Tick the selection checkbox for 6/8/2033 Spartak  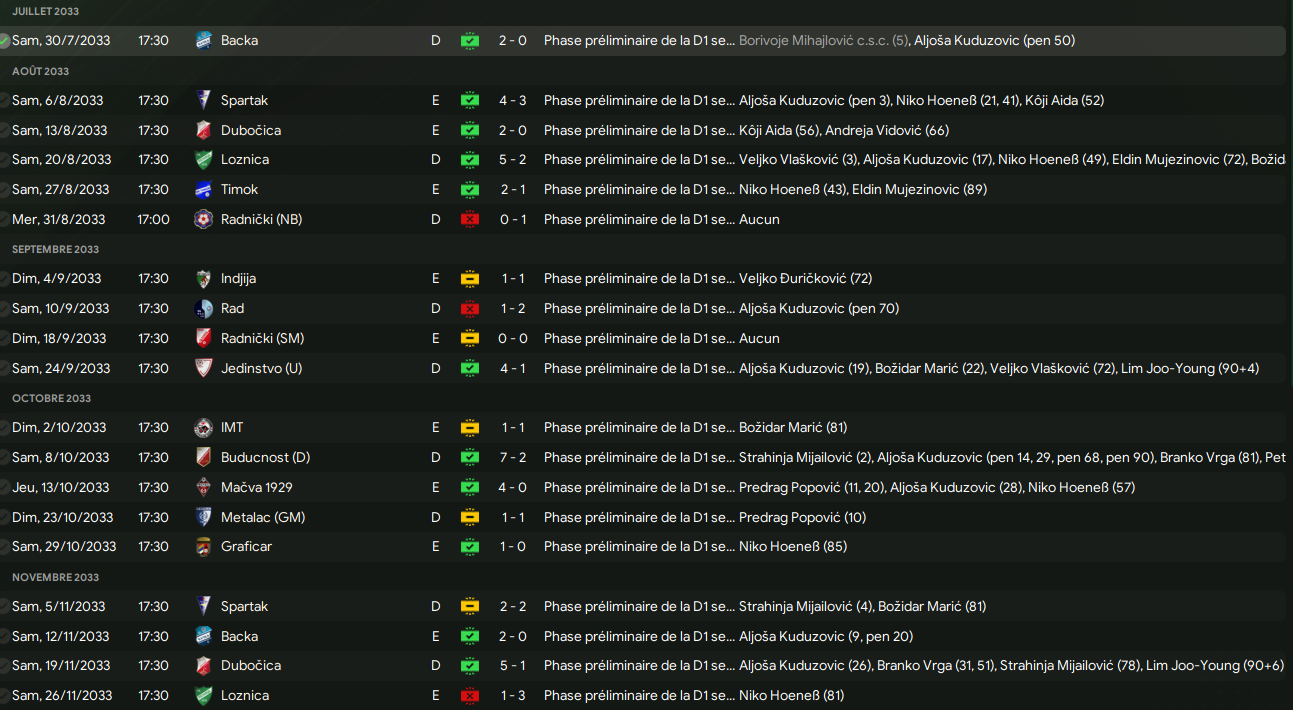(x=5, y=101)
